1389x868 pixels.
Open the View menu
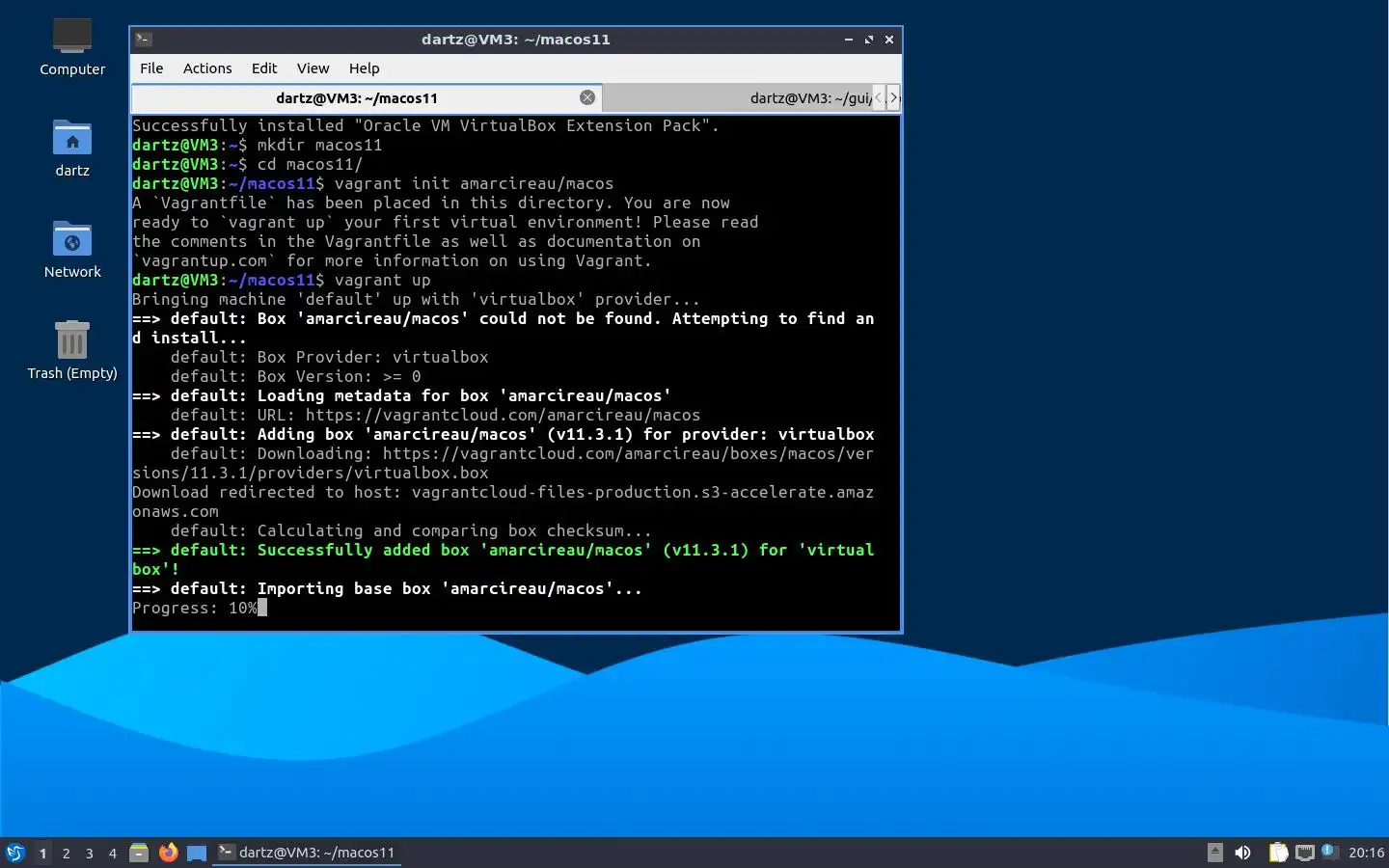tap(313, 68)
